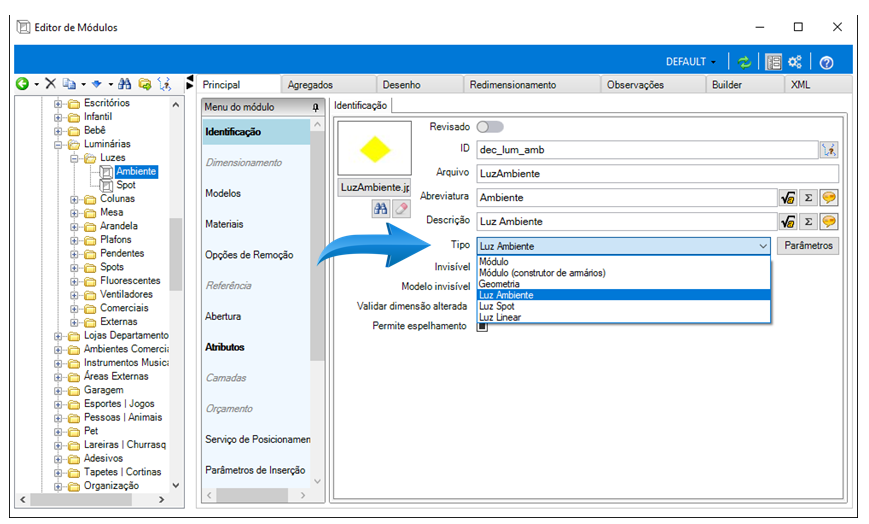Click the sigma icon on Abreviatura row
This screenshot has width=869, height=524.
[809, 198]
